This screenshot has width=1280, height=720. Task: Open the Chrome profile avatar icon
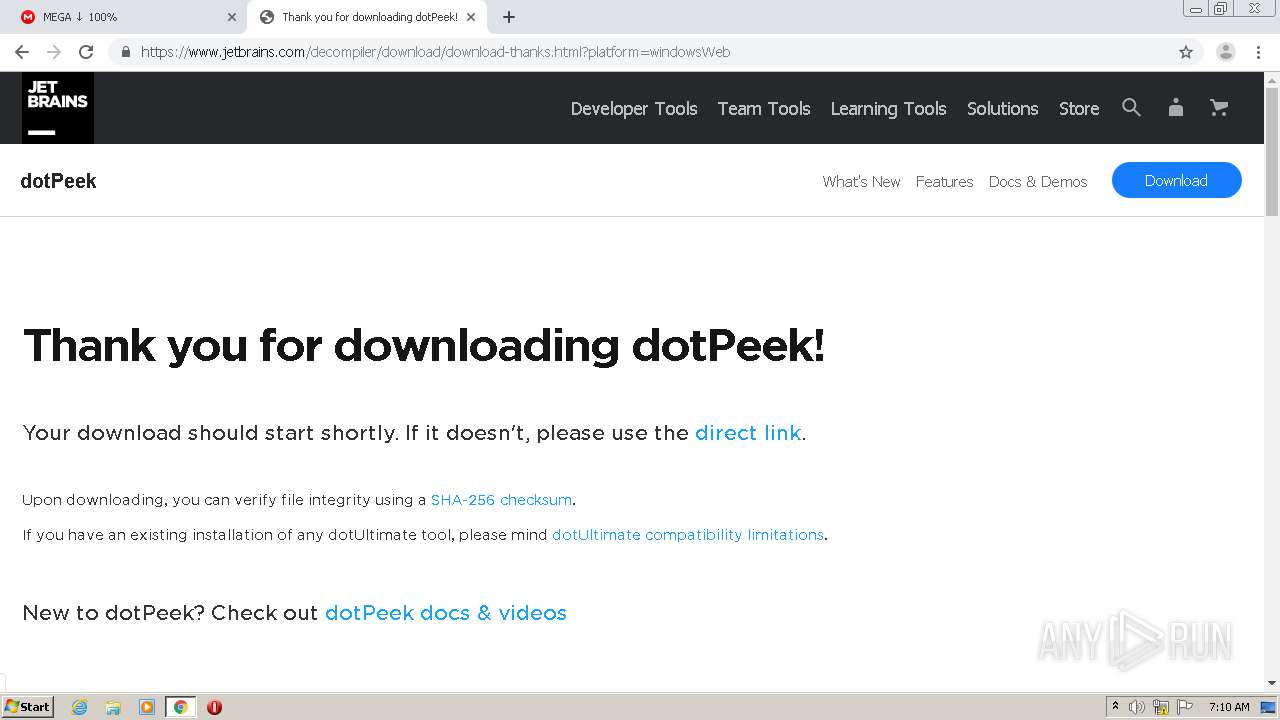pyautogui.click(x=1226, y=52)
